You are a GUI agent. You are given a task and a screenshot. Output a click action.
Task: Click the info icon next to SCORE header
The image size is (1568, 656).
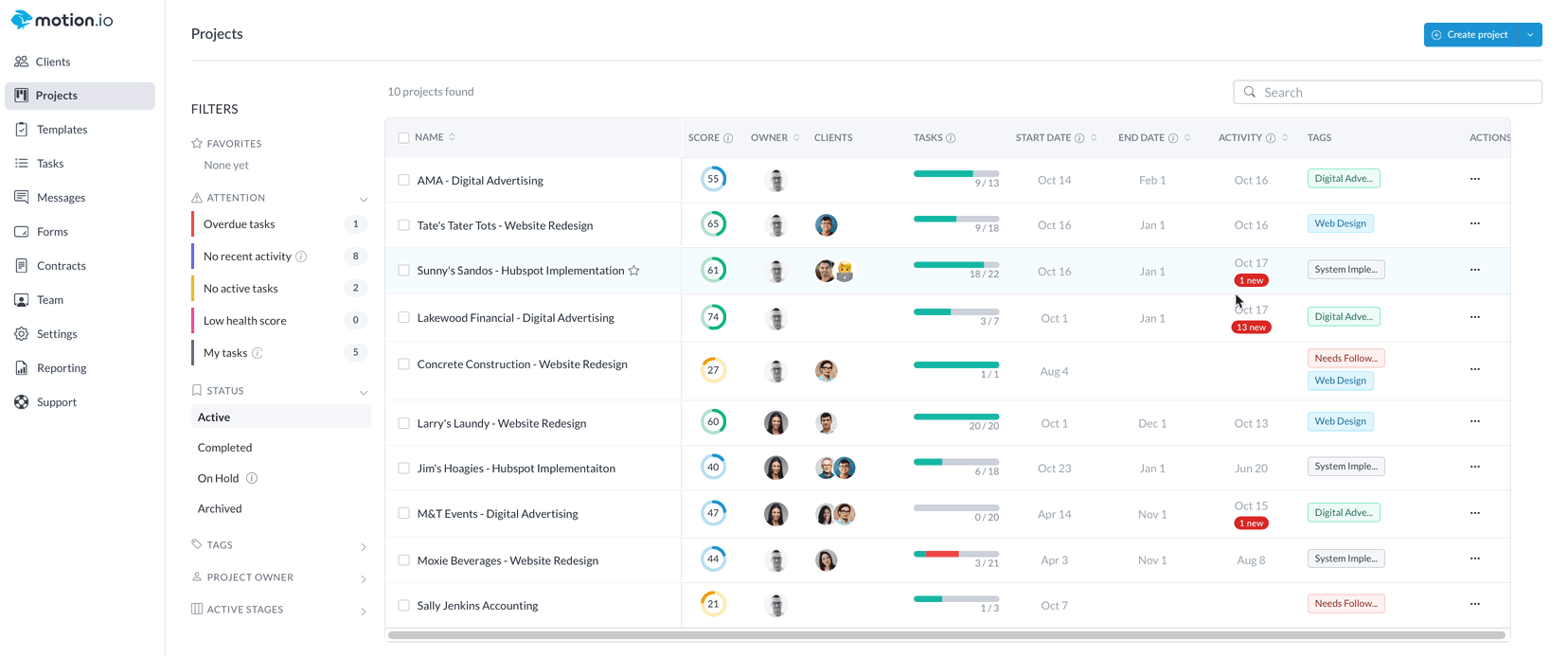[x=728, y=138]
